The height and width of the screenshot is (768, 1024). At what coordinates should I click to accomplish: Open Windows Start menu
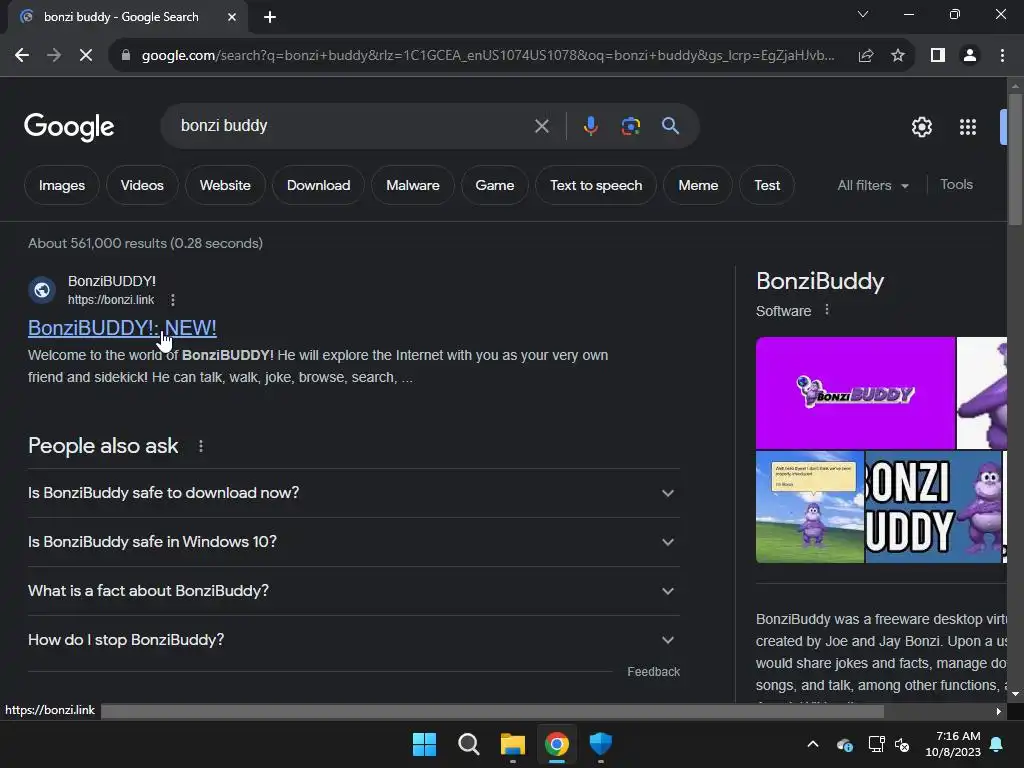424,744
